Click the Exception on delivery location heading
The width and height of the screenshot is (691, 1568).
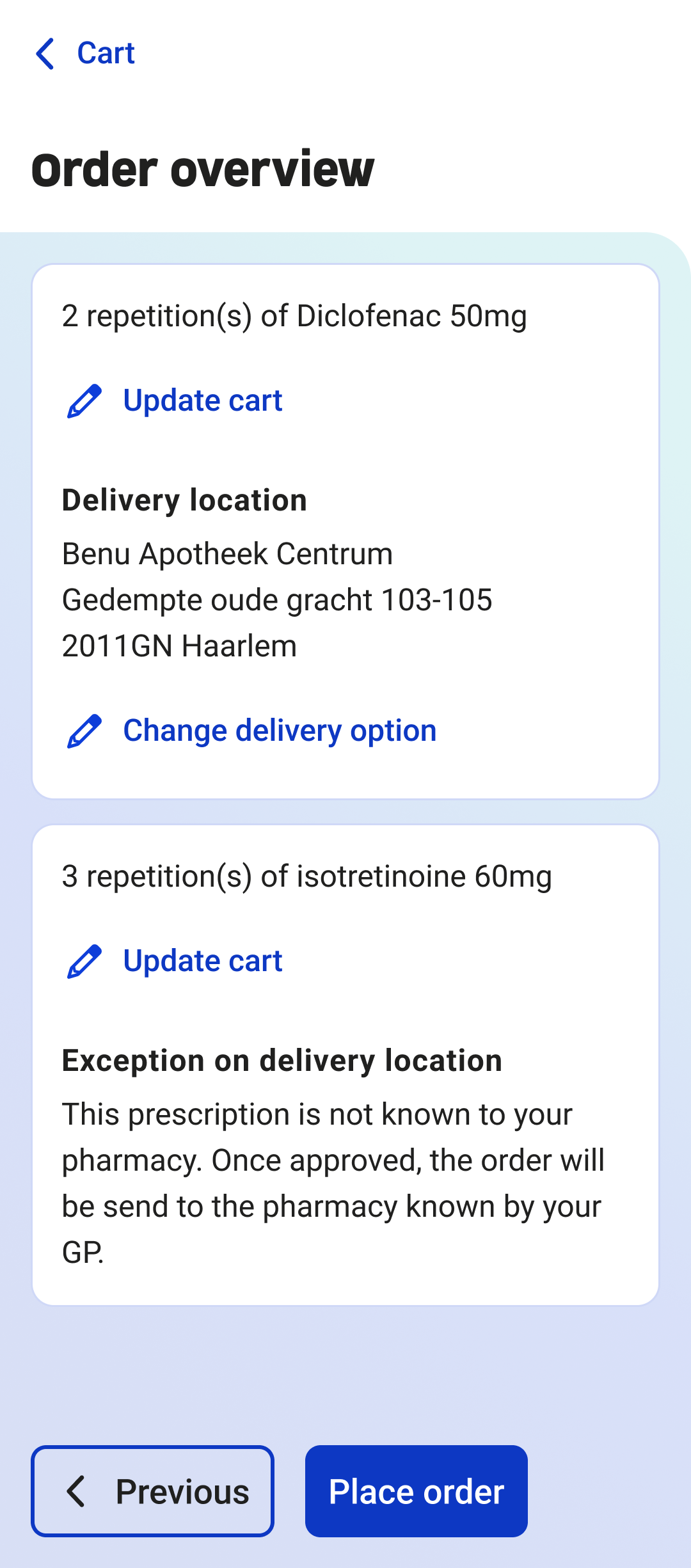[x=282, y=1061]
